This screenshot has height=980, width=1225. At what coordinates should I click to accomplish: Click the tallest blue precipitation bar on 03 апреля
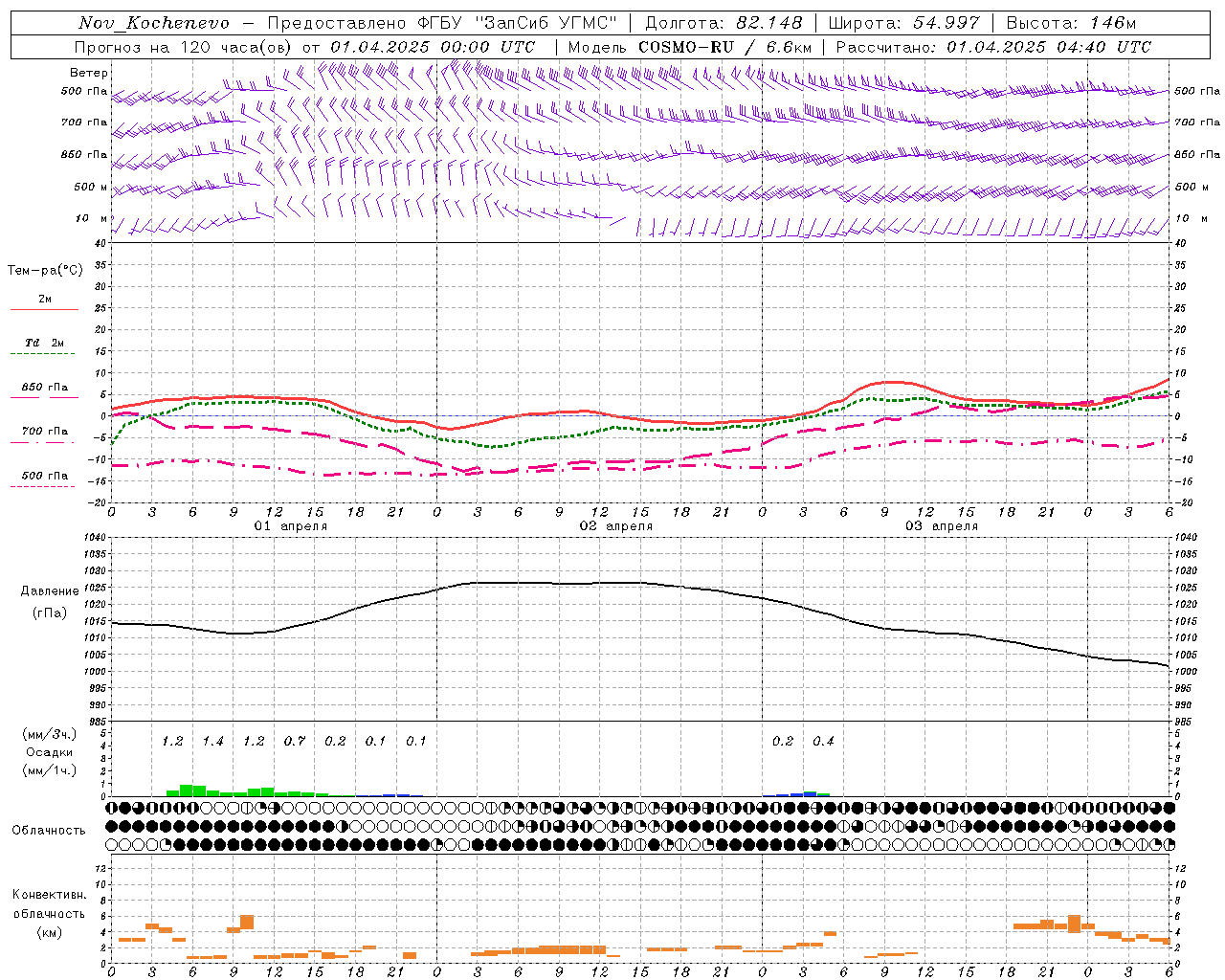point(810,794)
